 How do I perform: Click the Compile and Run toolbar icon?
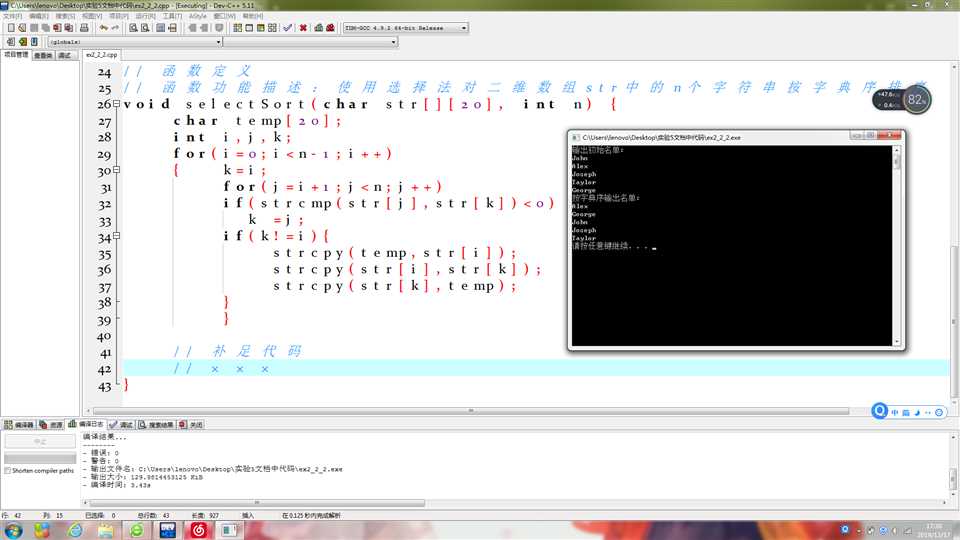(260, 28)
